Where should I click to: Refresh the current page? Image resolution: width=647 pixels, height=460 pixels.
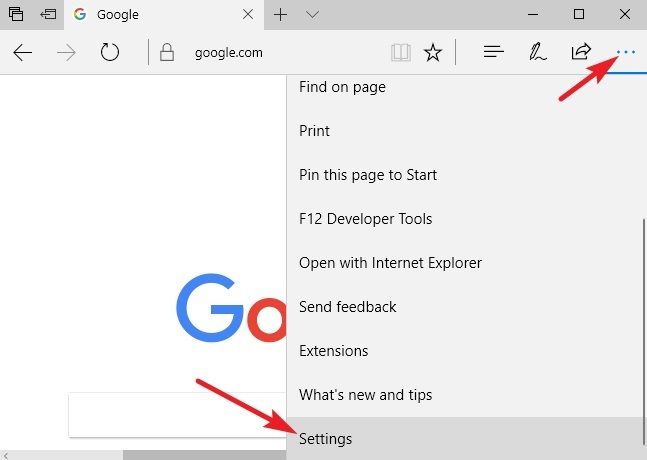click(x=112, y=53)
